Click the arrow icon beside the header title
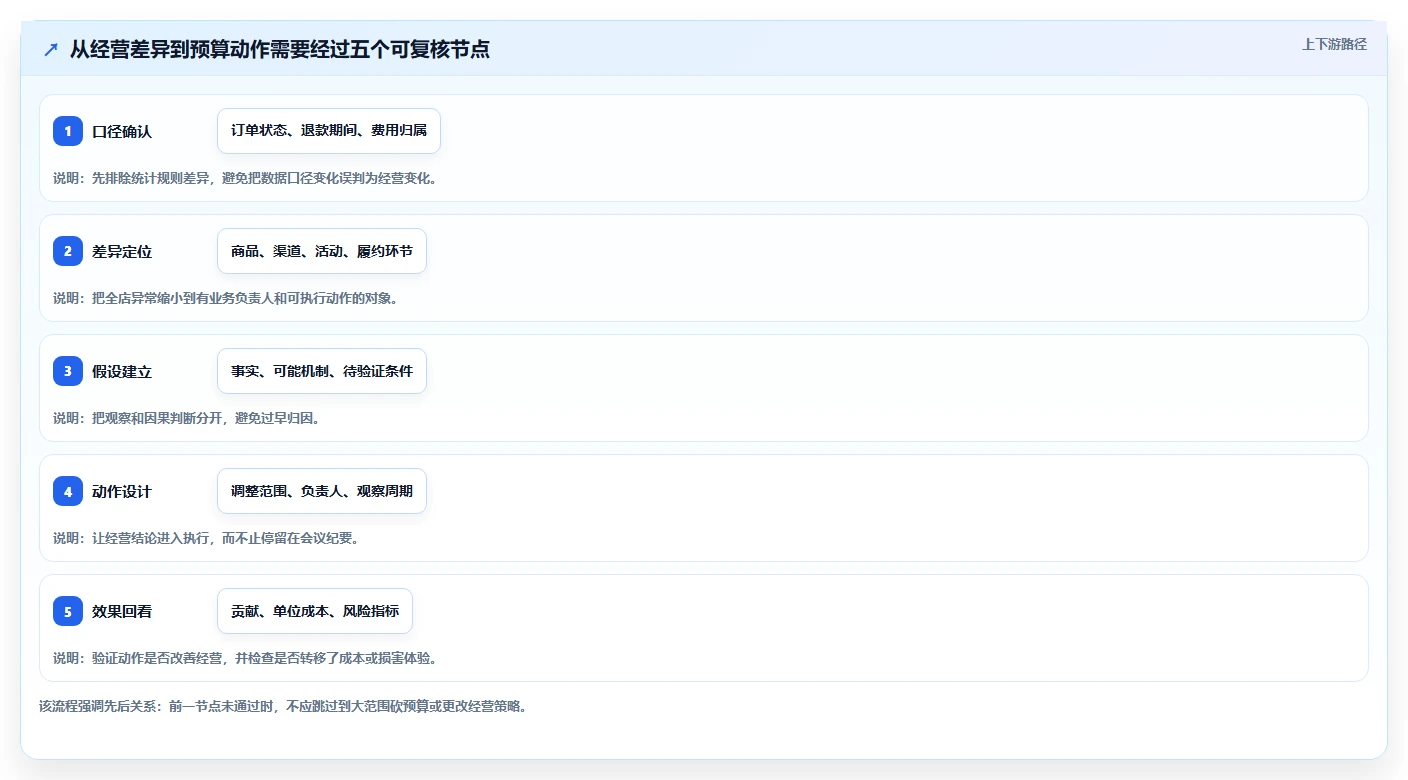Screen dimensions: 1408x780 pyautogui.click(x=51, y=49)
